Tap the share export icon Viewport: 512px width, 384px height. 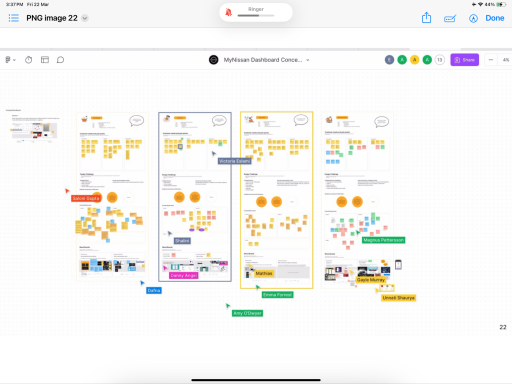[x=426, y=18]
